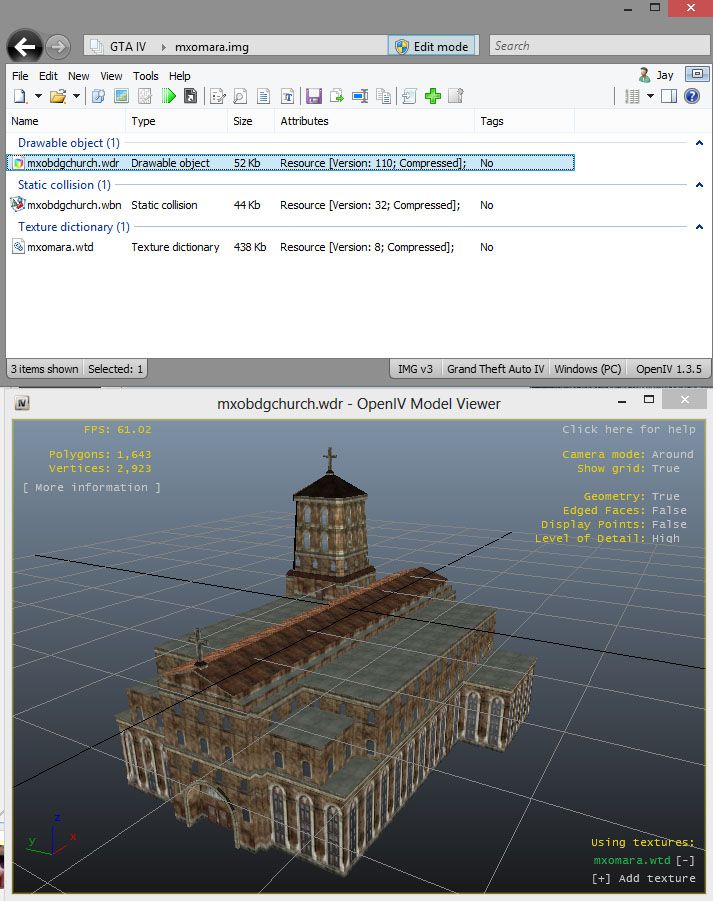The height and width of the screenshot is (901, 713).
Task: Click GTA IV breadcrumb
Action: point(128,47)
